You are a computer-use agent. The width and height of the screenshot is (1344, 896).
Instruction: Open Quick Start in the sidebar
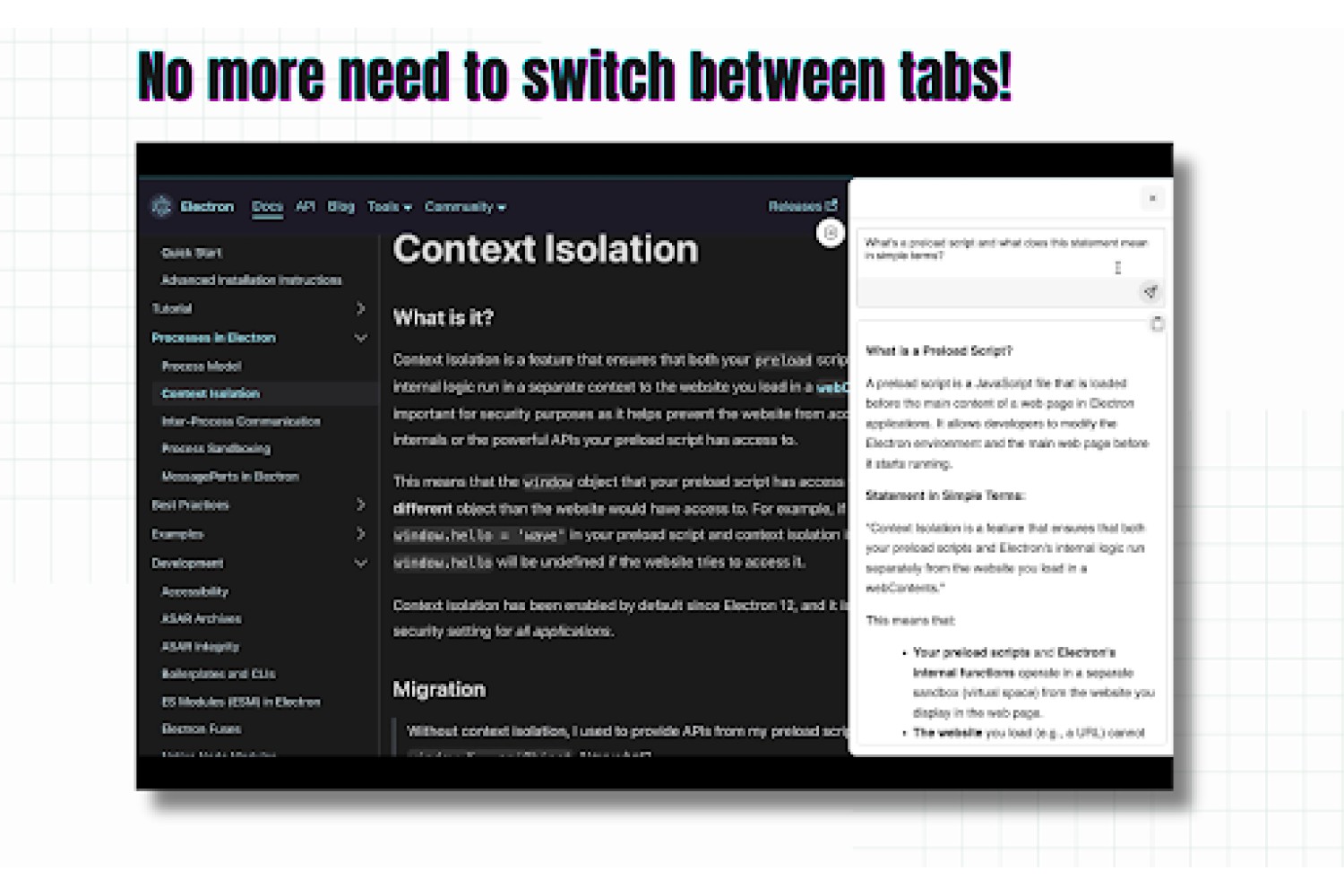click(x=191, y=253)
